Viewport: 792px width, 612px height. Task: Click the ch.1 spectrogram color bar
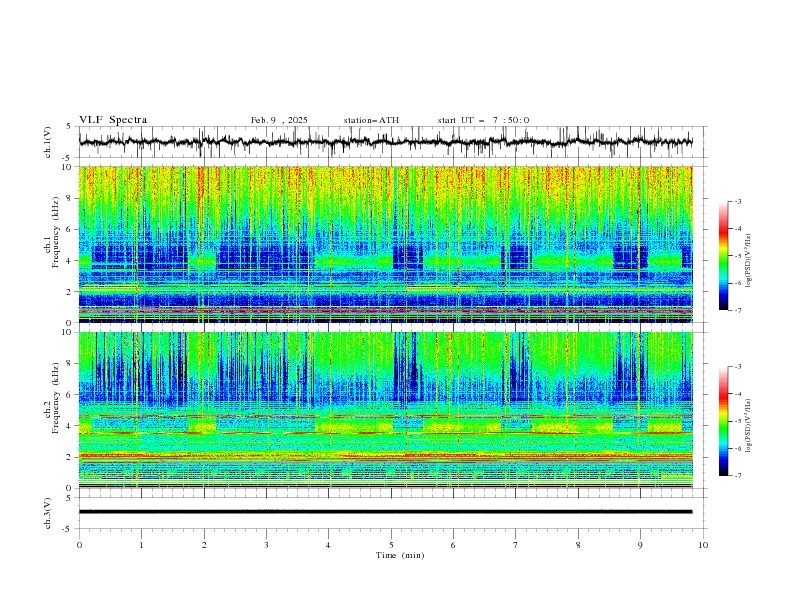723,256
